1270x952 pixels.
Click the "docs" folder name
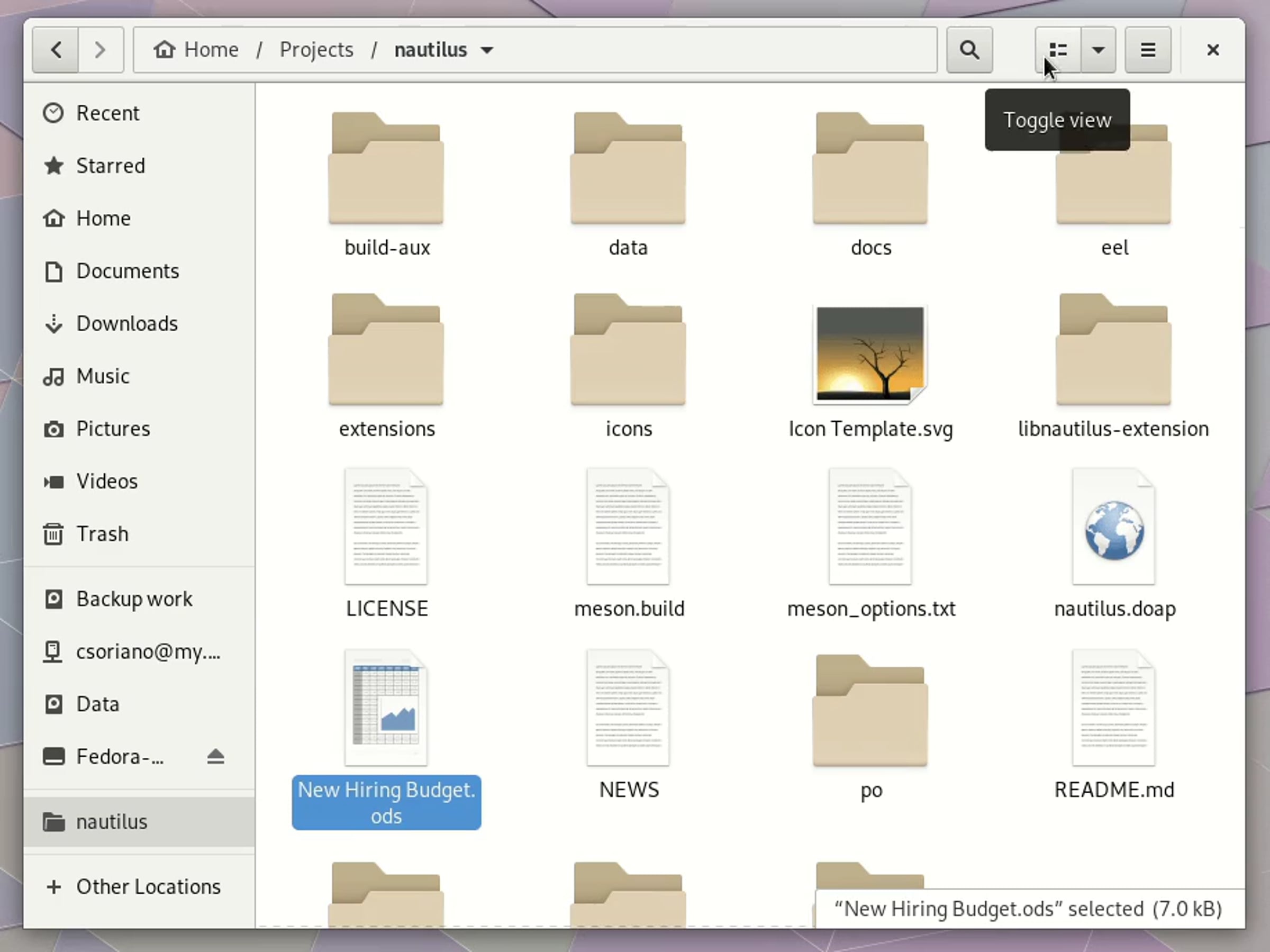tap(871, 248)
